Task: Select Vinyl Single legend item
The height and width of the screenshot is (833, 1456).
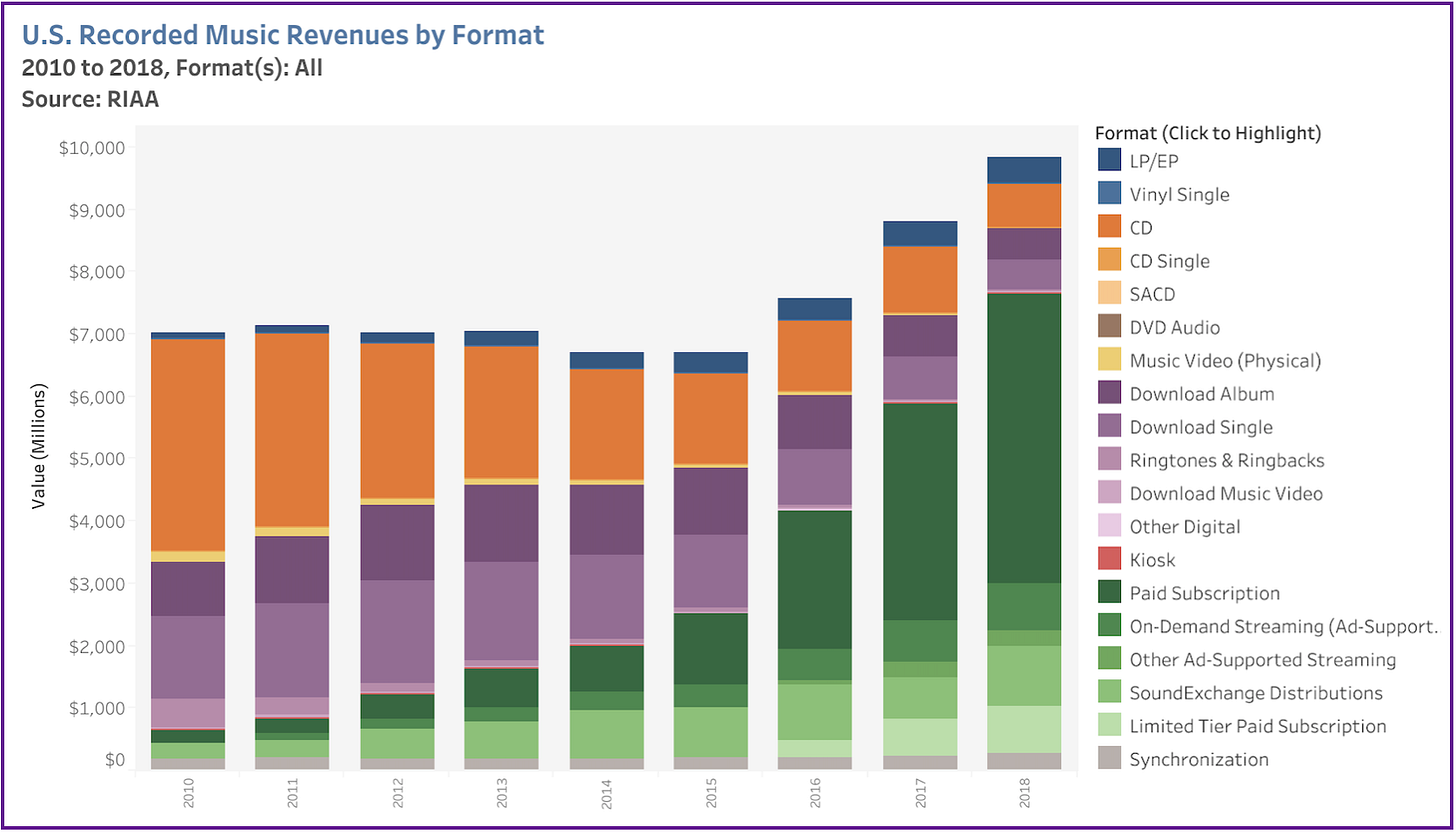Action: point(1179,194)
